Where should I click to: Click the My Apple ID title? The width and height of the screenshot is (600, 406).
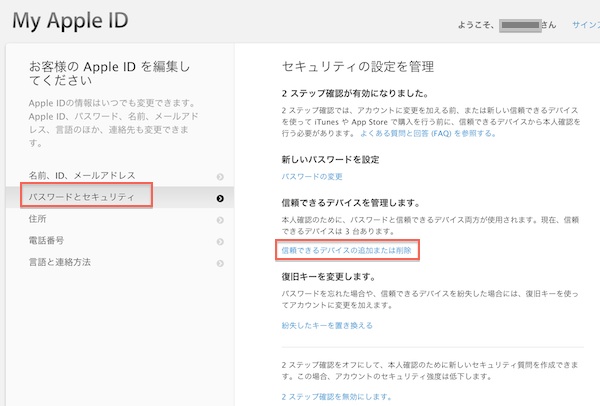pos(70,21)
